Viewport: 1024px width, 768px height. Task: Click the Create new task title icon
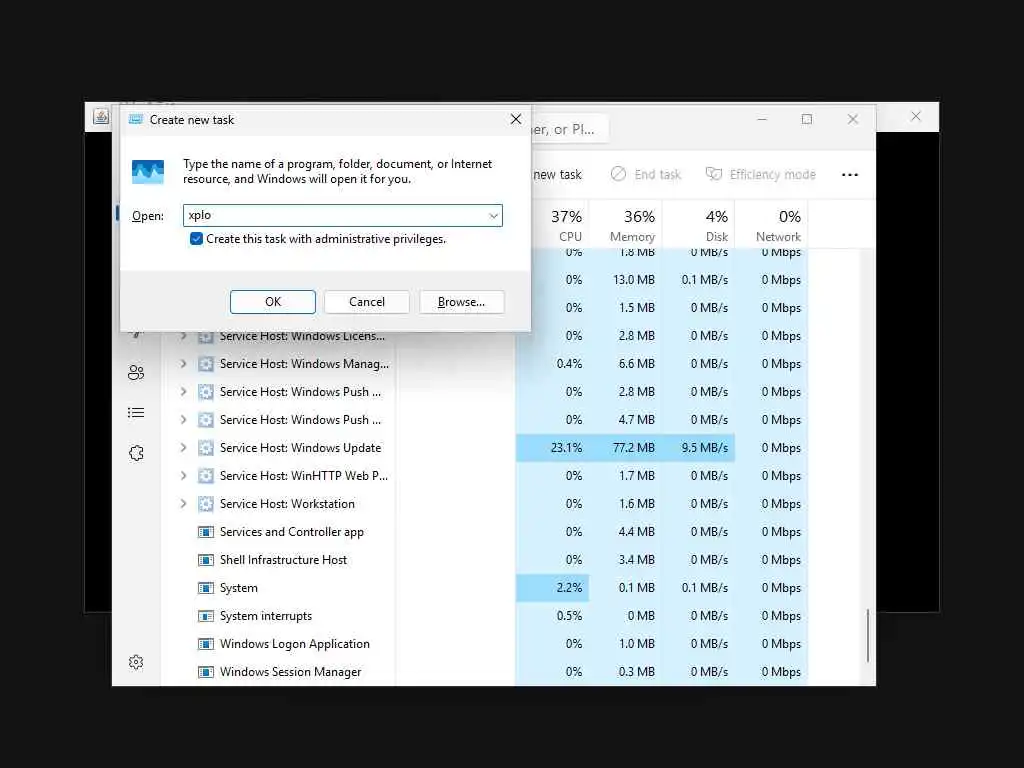[136, 120]
